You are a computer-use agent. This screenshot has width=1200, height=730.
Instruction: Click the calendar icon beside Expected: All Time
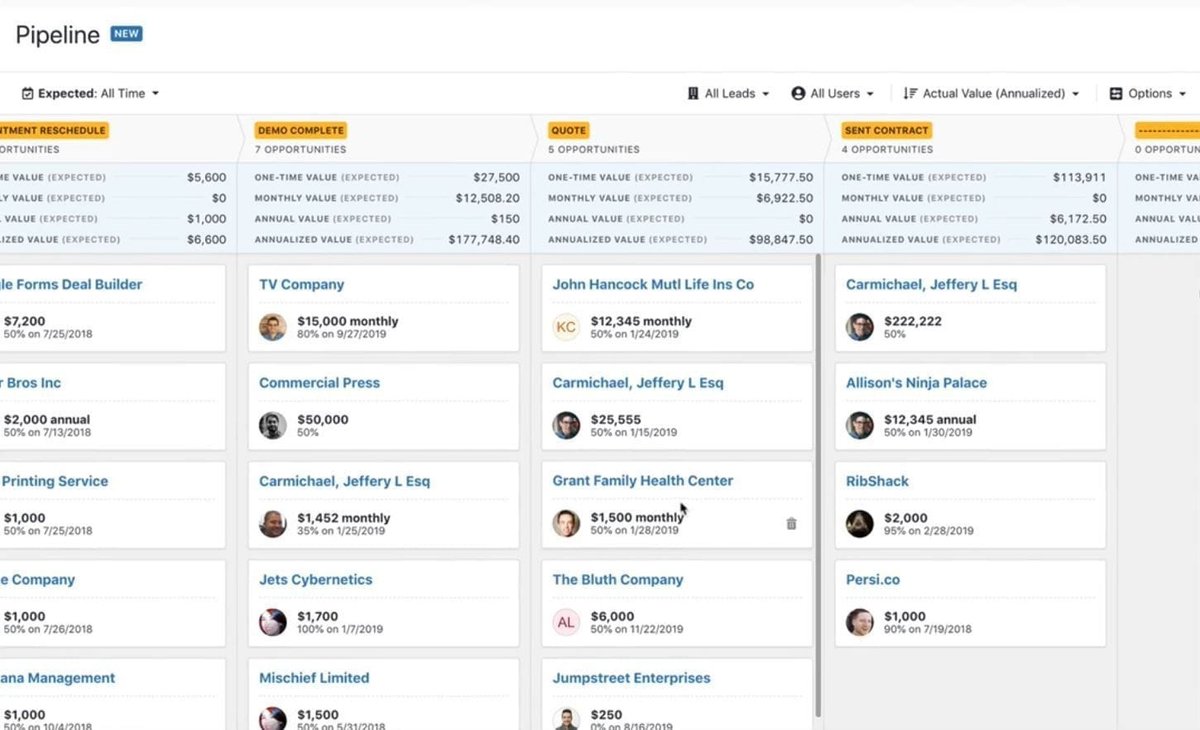tap(27, 93)
